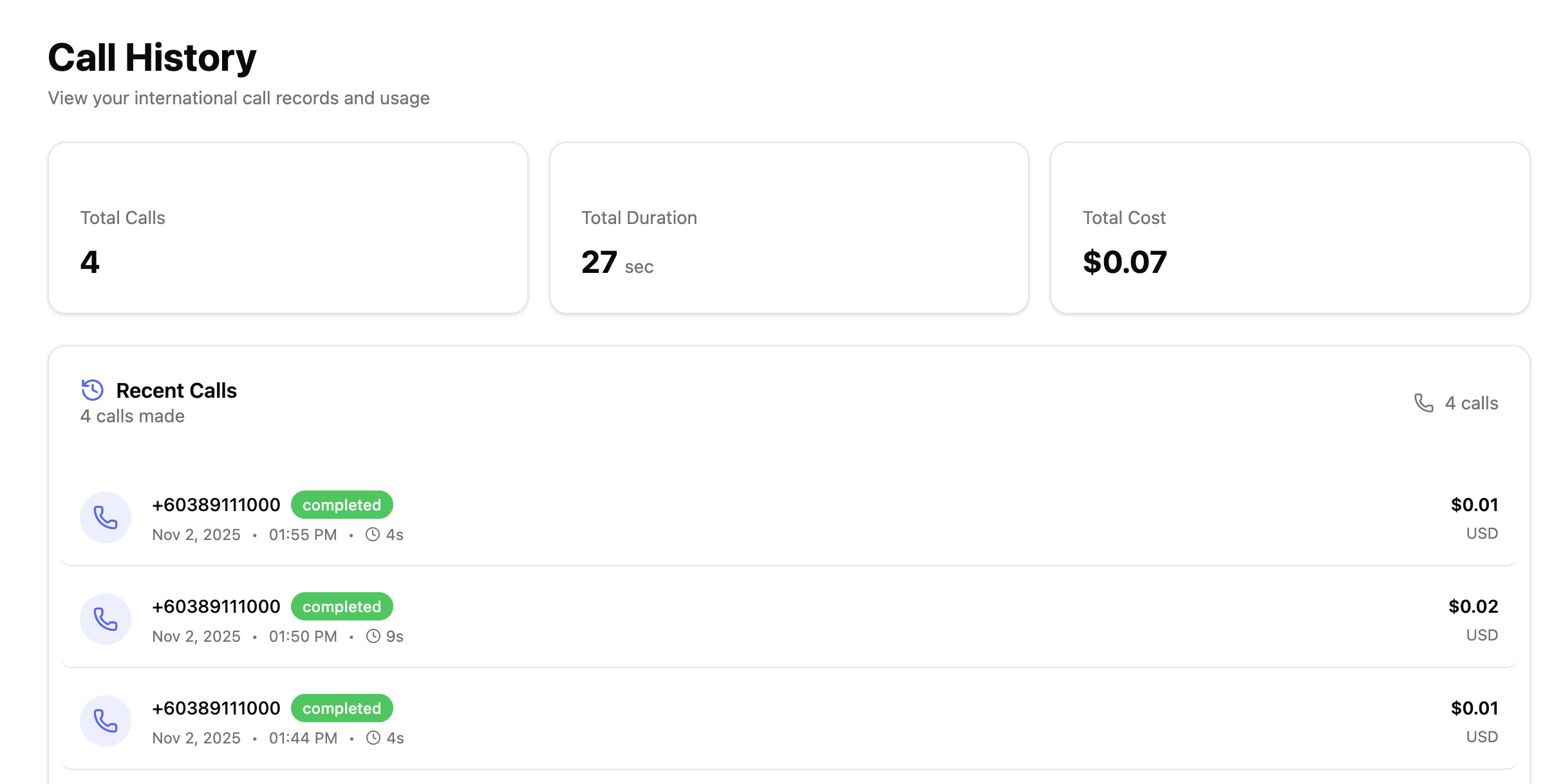Click the $0.02 cost amount
Image resolution: width=1563 pixels, height=784 pixels.
[x=1473, y=606]
